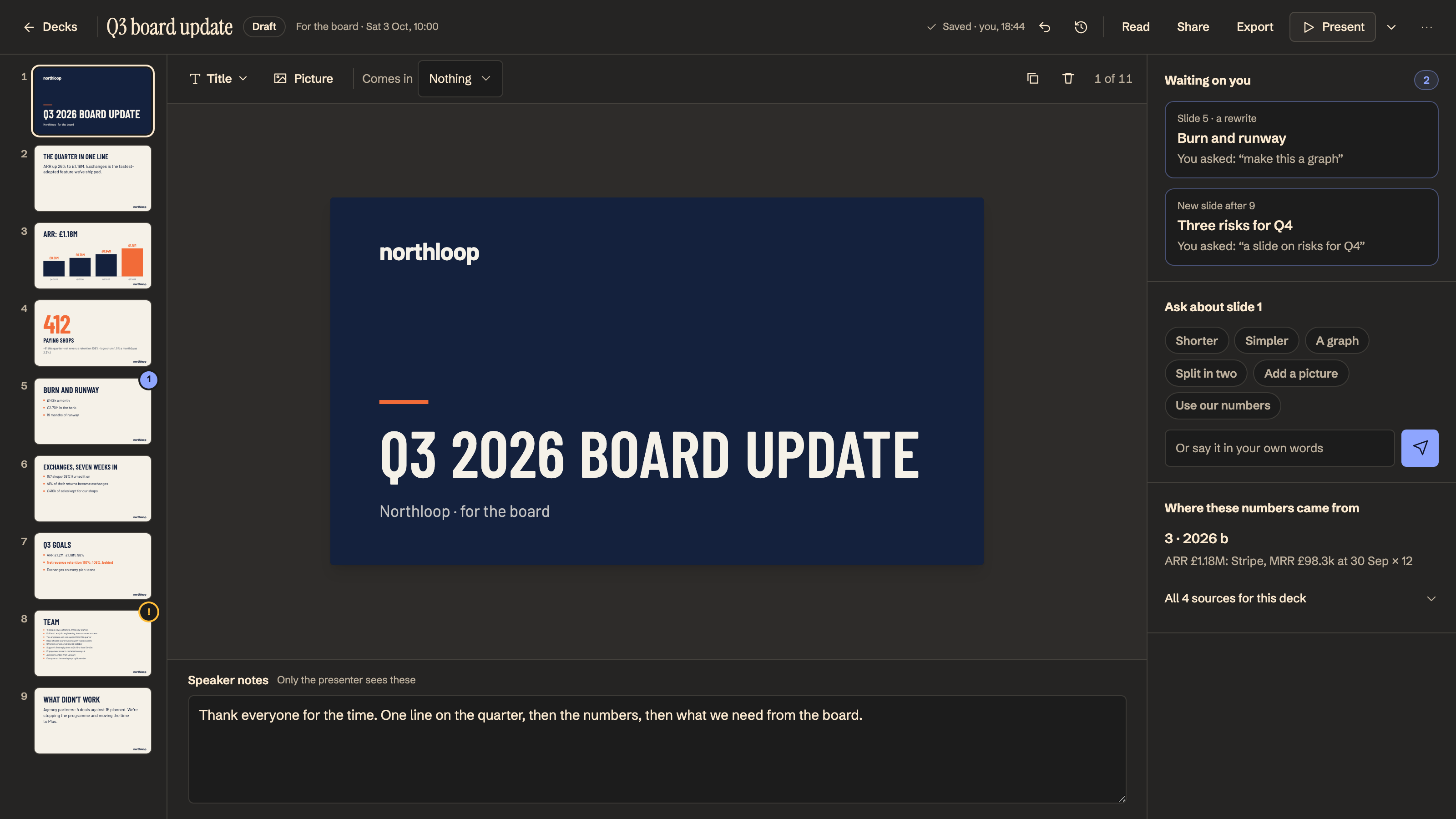Viewport: 1456px width, 819px height.
Task: Open the Three risks for Q4 card
Action: click(x=1301, y=227)
